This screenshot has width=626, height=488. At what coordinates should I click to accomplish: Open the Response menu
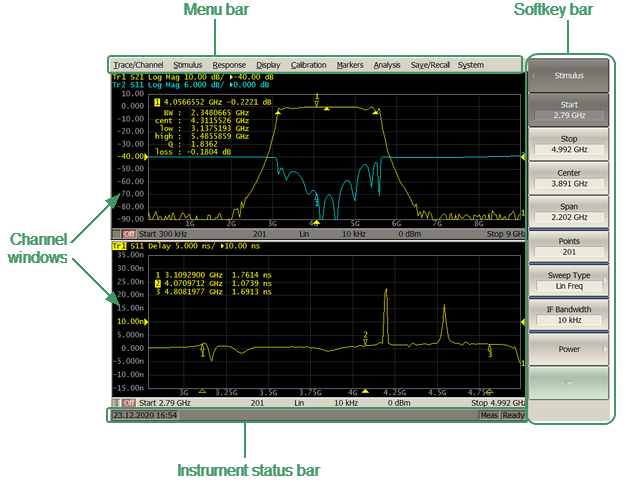tap(229, 65)
